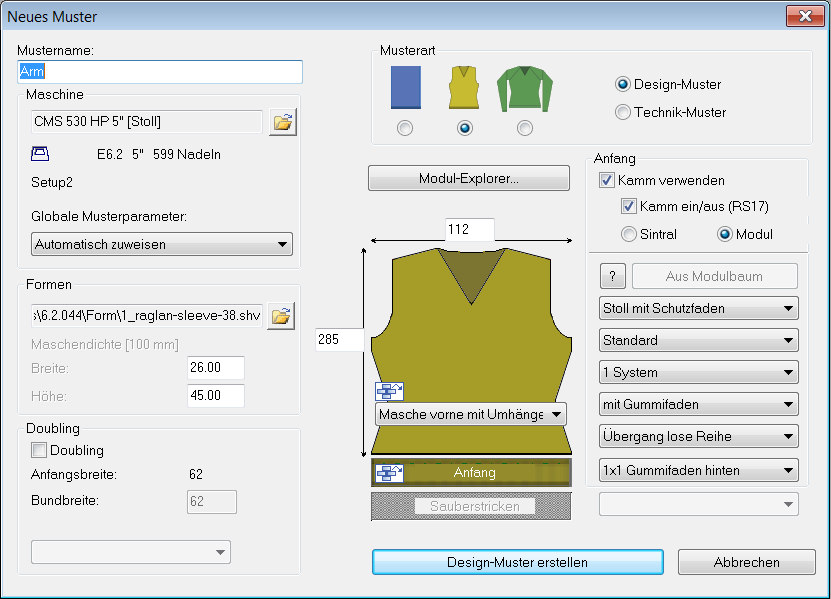Click the knitting machine icon
This screenshot has height=599, width=831.
pyautogui.click(x=42, y=154)
